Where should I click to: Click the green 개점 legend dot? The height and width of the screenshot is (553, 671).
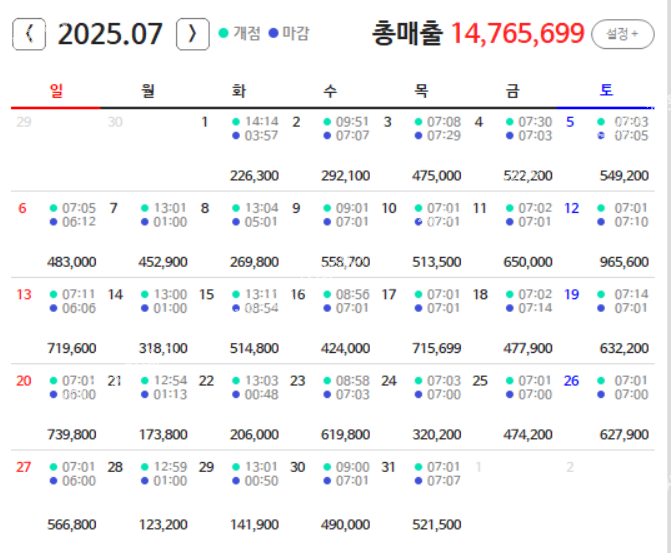(x=224, y=34)
